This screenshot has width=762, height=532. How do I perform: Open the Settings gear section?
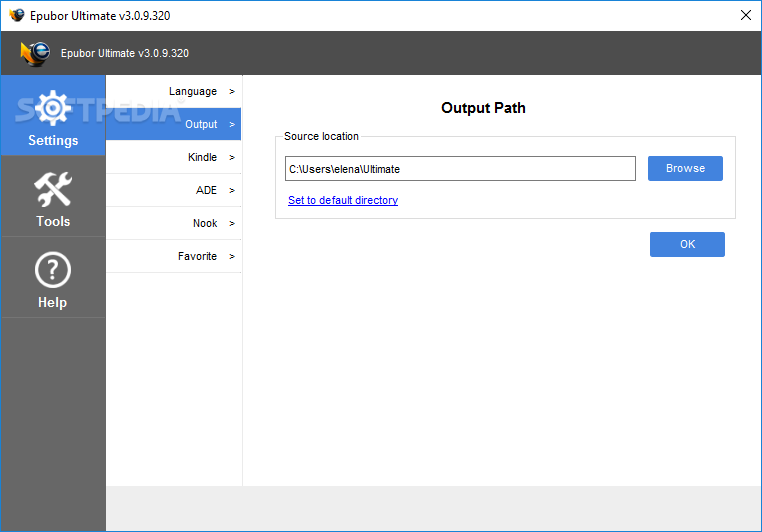tap(53, 116)
